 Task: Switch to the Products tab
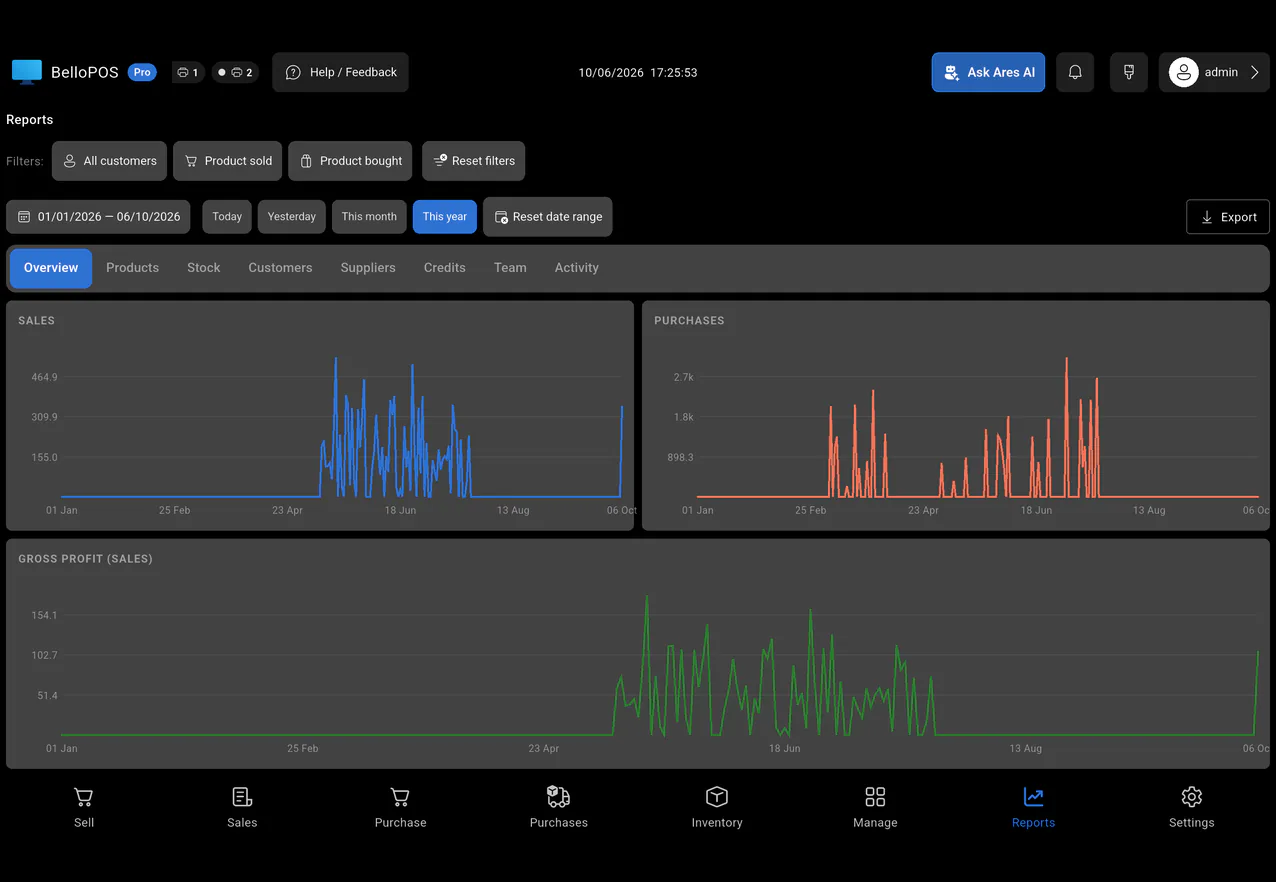coord(133,268)
